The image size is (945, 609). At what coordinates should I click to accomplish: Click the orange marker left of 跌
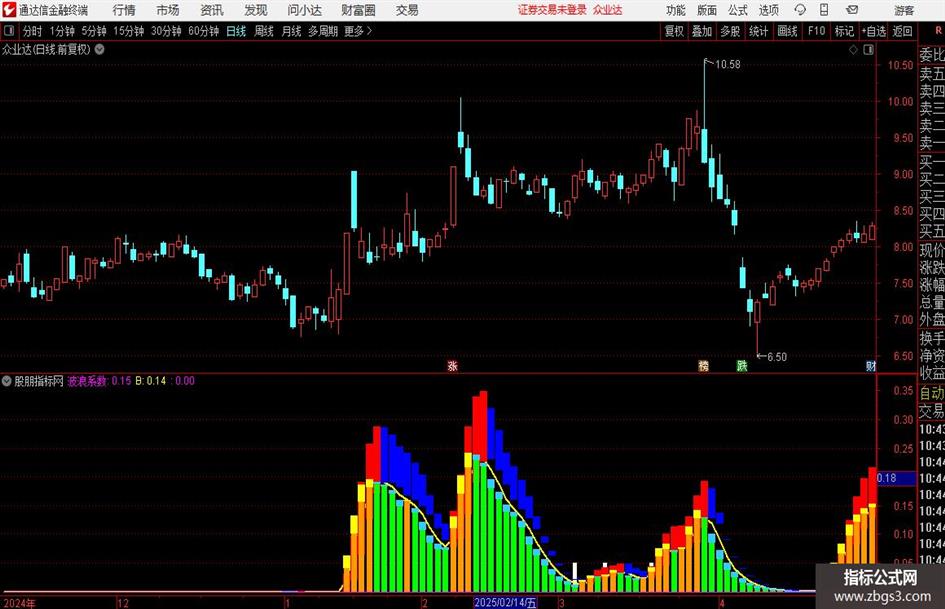point(703,365)
